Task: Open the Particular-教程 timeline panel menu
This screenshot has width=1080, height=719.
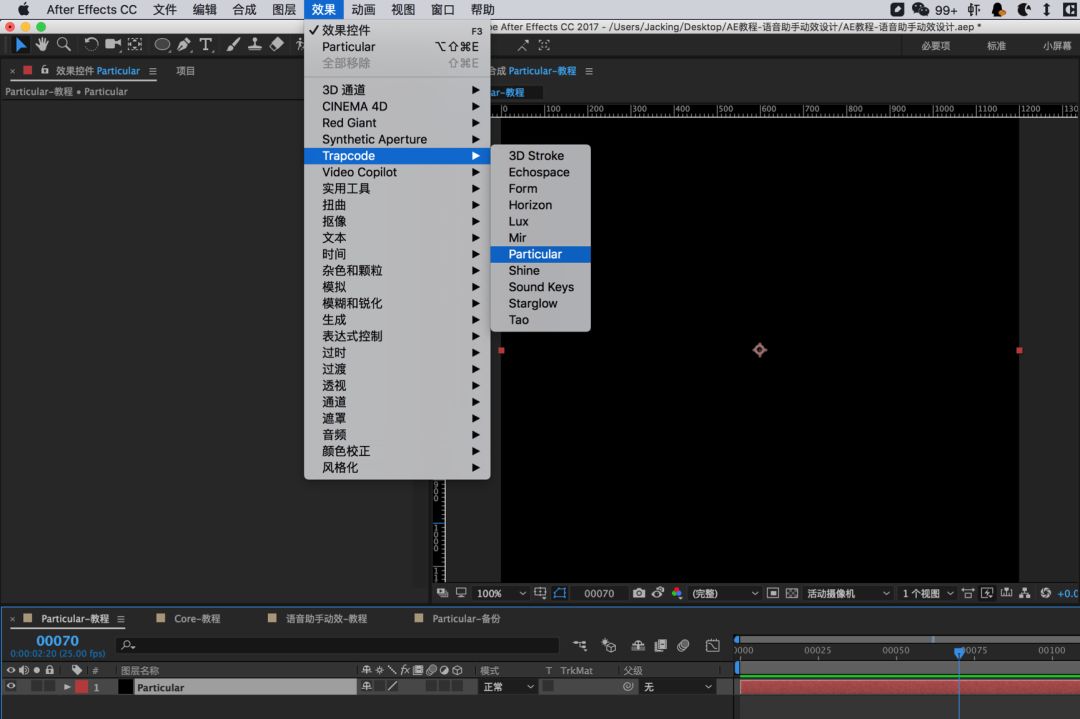Action: click(121, 618)
